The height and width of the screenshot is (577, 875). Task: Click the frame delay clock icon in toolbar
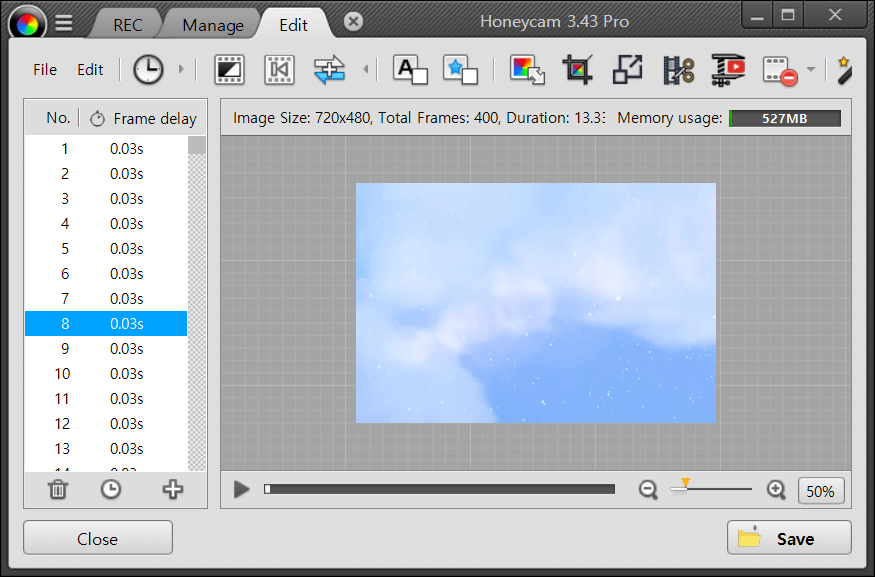pyautogui.click(x=148, y=69)
